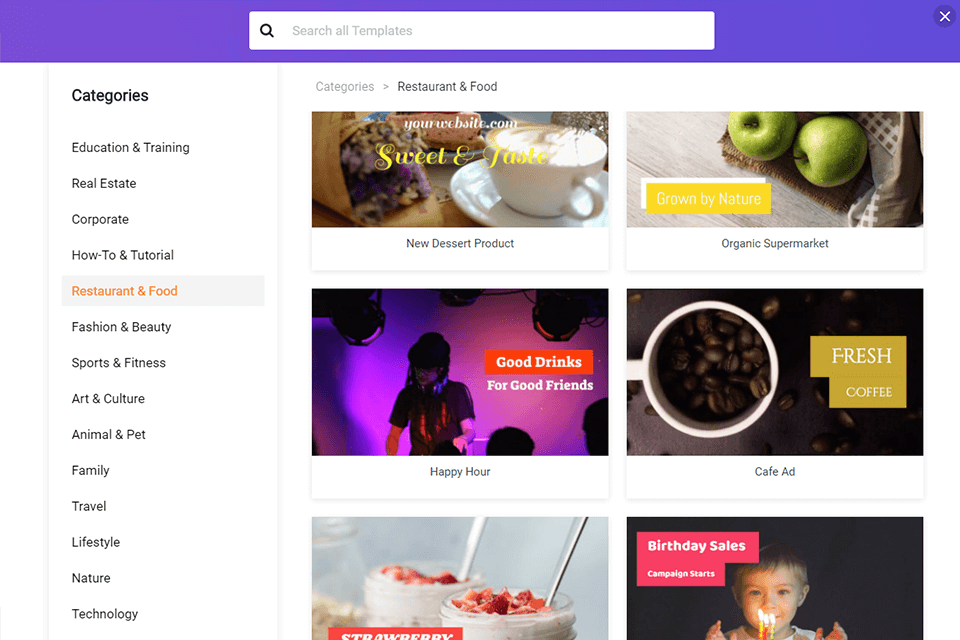Open the Real Estate category
Screen dimensions: 960x640
tap(104, 184)
